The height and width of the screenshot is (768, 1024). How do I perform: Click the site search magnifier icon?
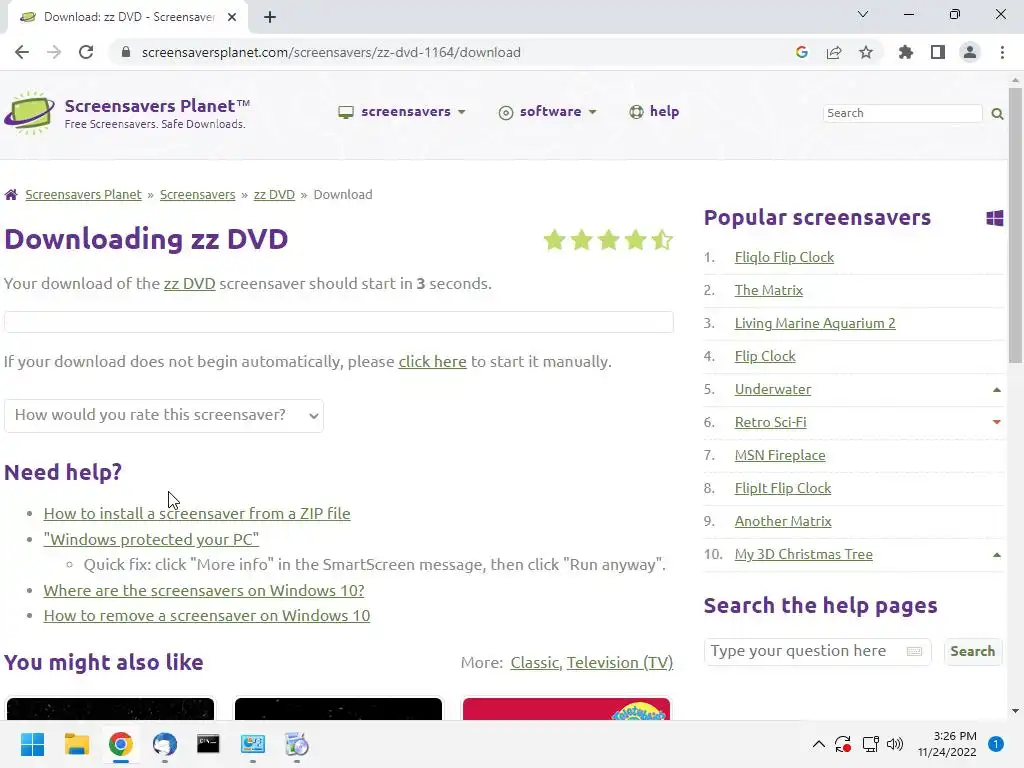coord(997,114)
